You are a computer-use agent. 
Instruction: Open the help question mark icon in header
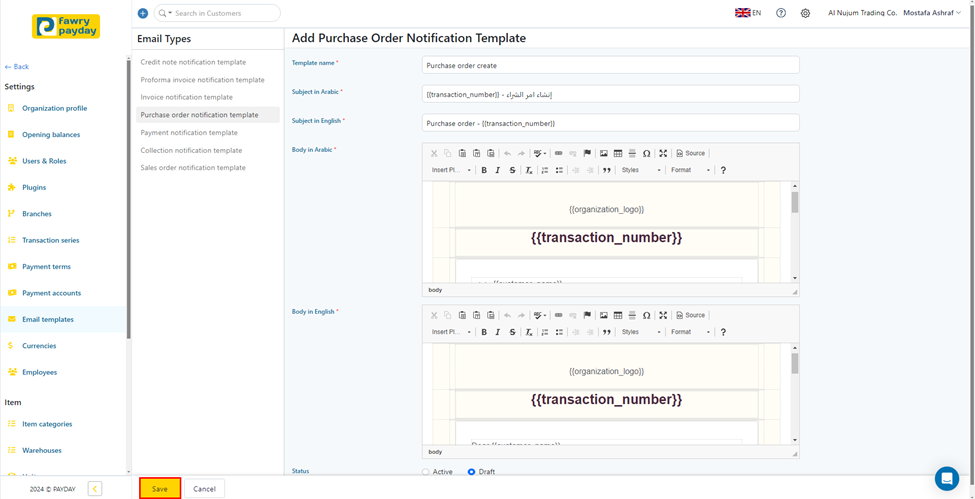(x=781, y=13)
